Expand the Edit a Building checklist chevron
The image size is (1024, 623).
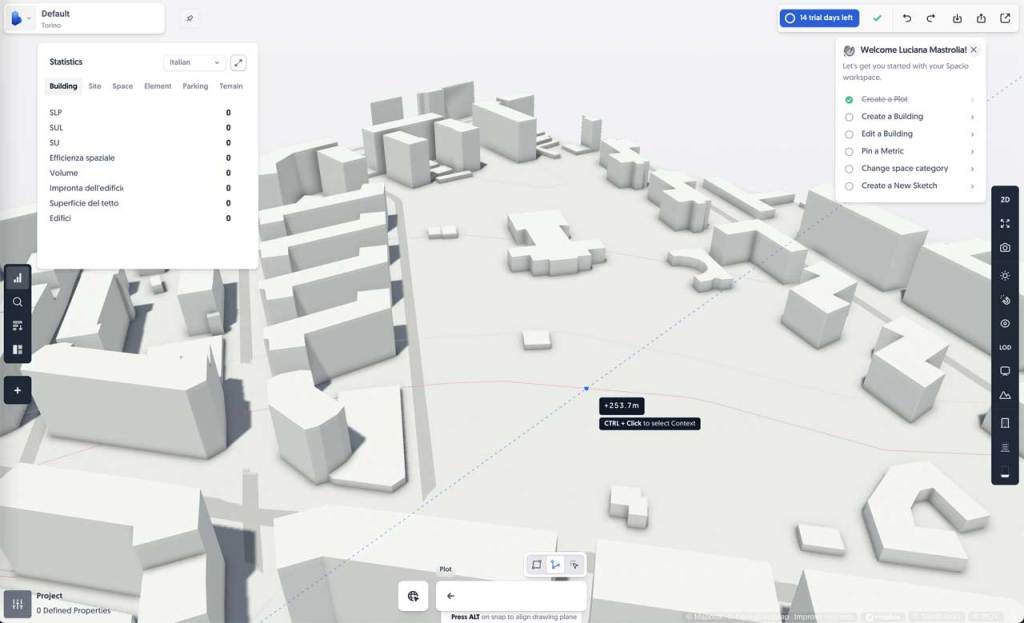click(x=972, y=133)
